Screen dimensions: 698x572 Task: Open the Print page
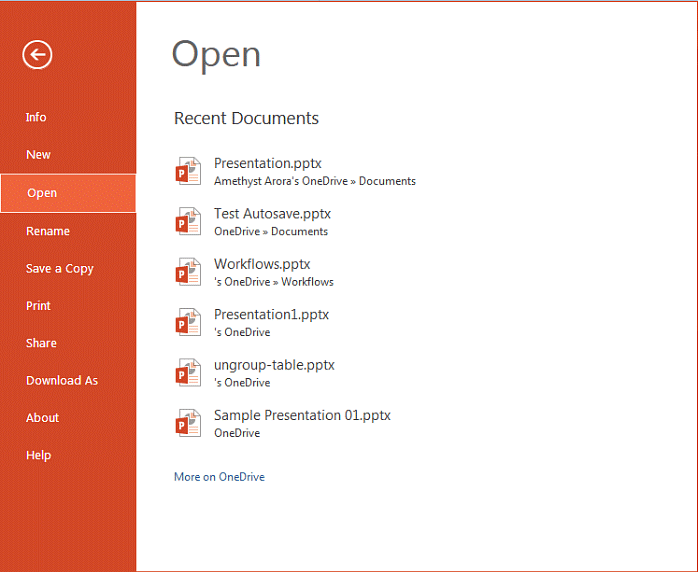click(x=38, y=306)
